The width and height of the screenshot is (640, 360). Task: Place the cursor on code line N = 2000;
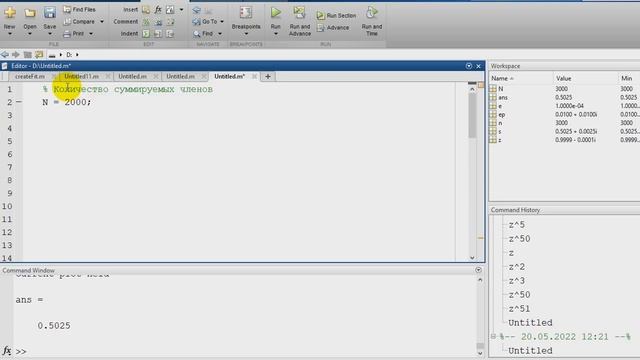[67, 102]
